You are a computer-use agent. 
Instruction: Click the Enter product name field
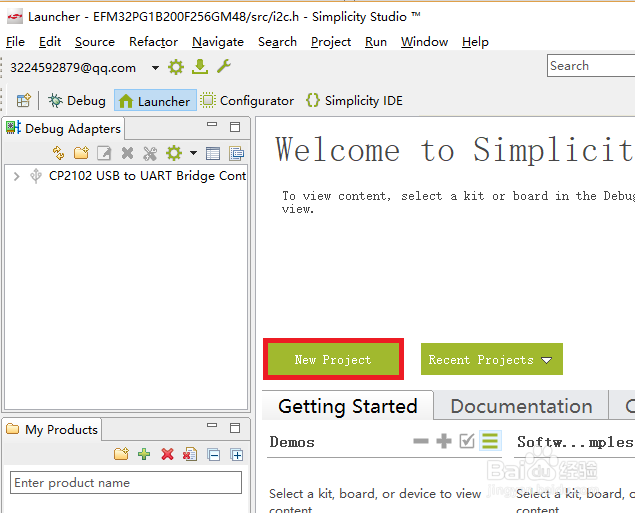pyautogui.click(x=126, y=482)
